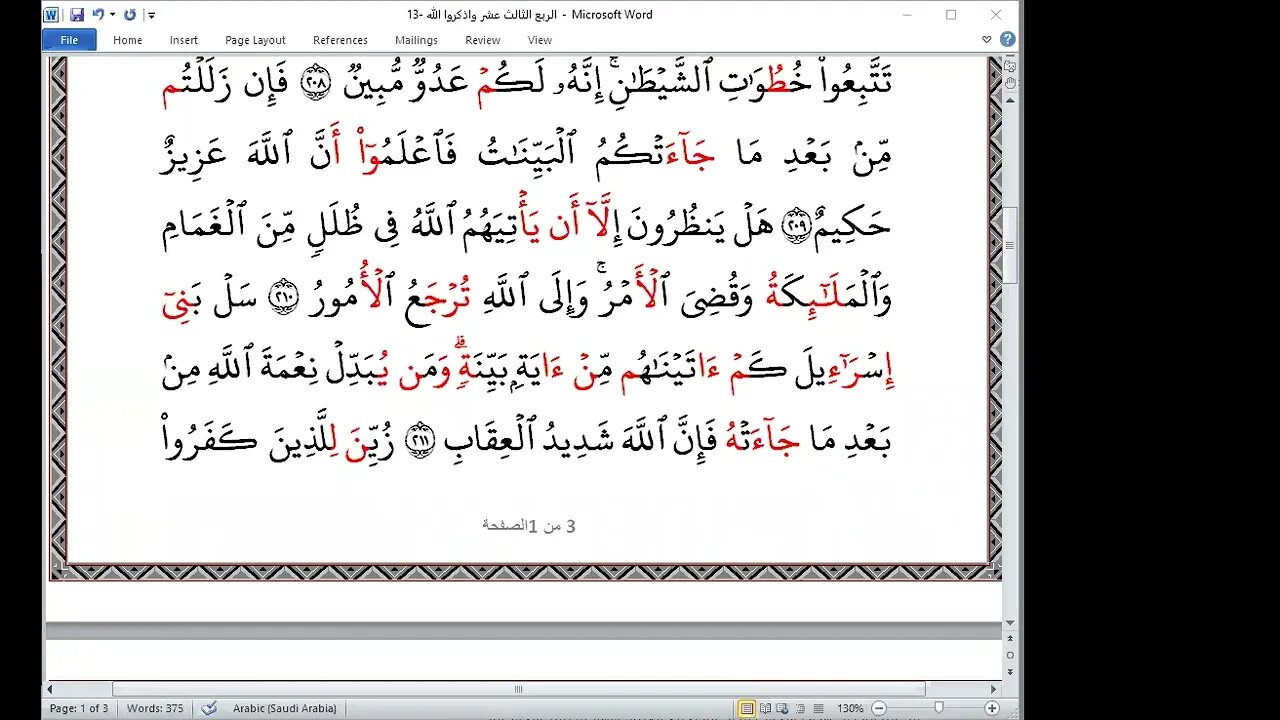Expand the minimized ribbon with the chevron

[987, 40]
